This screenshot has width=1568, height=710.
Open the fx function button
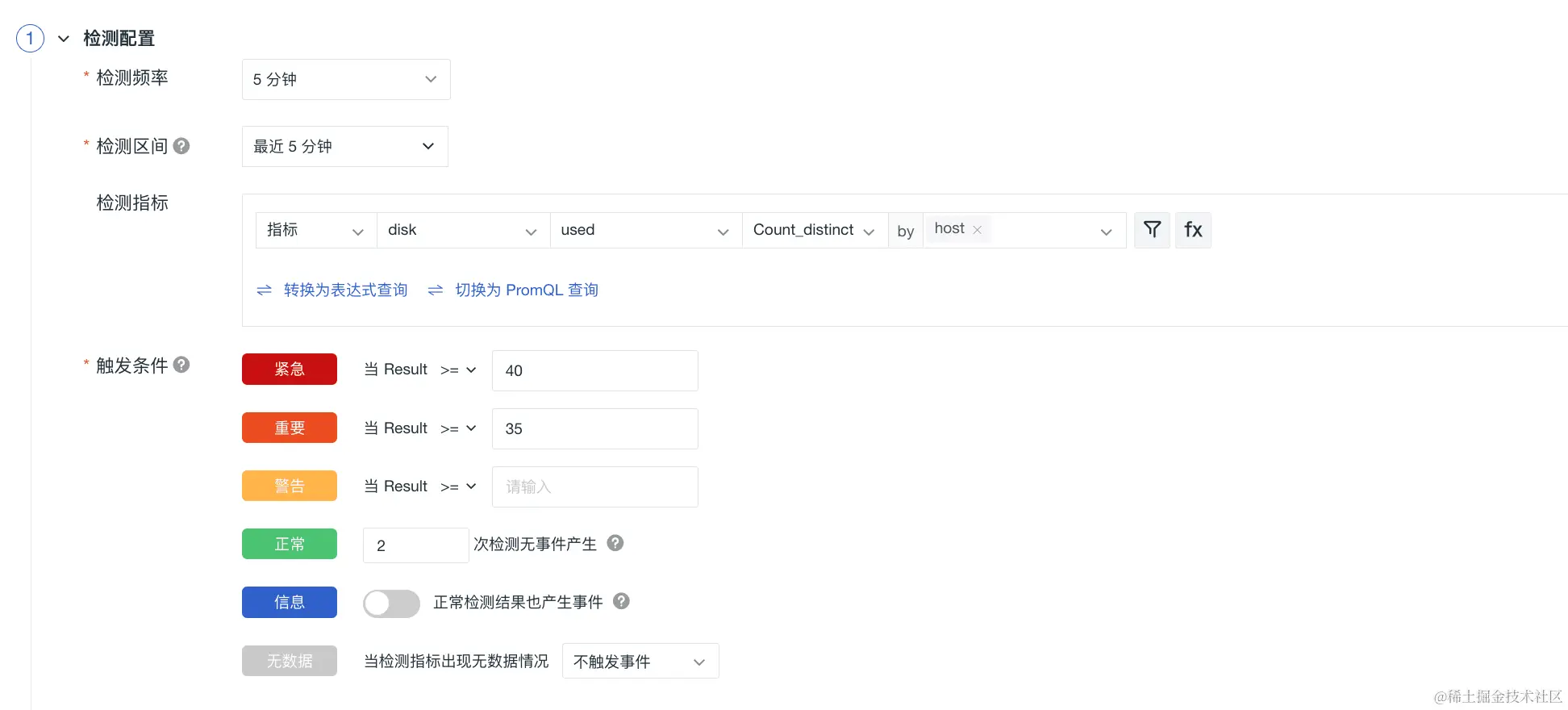point(1193,230)
